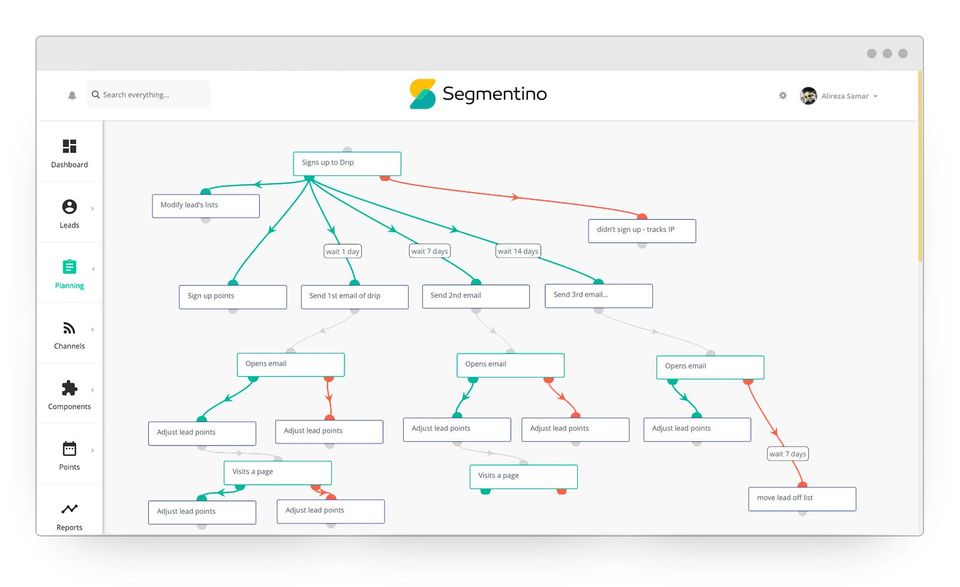Open the Components puzzle icon
The height and width of the screenshot is (587, 960).
[x=69, y=388]
